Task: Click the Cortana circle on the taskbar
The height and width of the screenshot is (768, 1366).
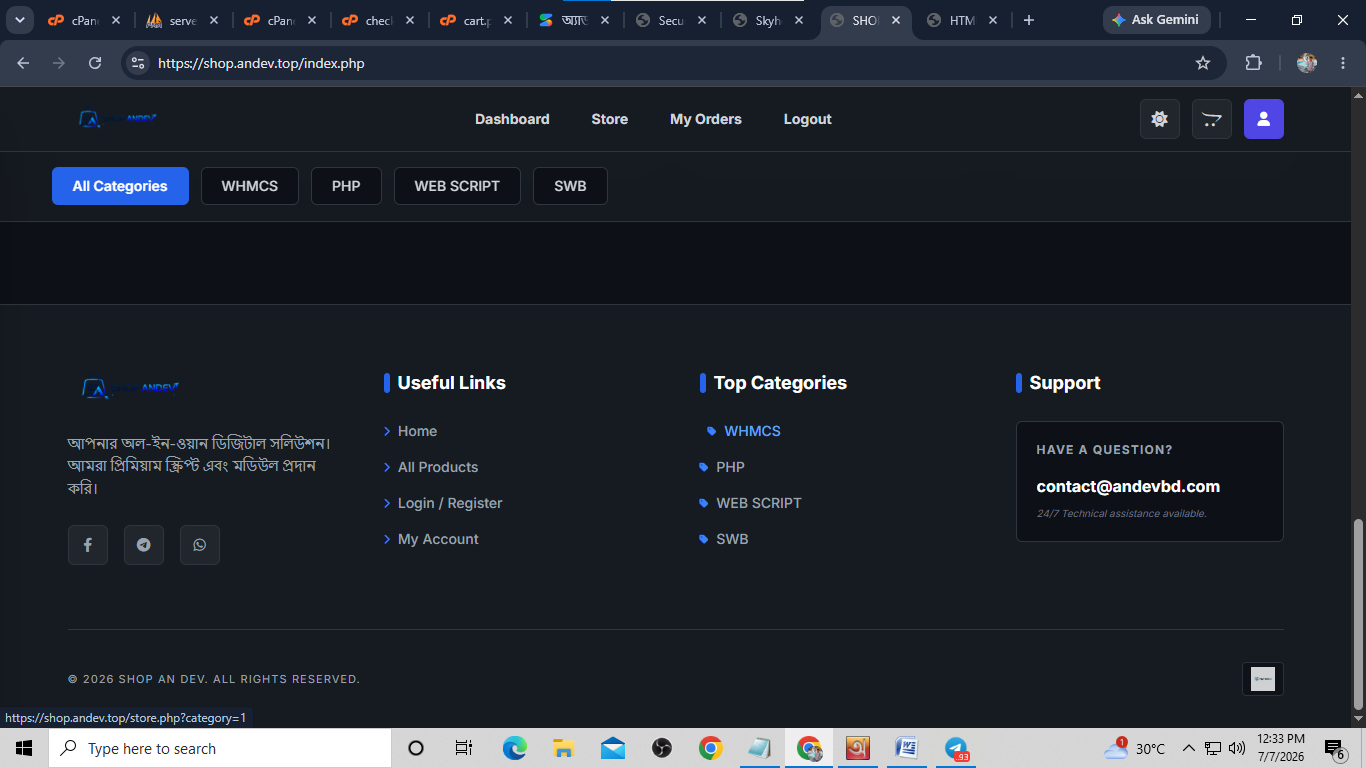Action: (x=416, y=748)
